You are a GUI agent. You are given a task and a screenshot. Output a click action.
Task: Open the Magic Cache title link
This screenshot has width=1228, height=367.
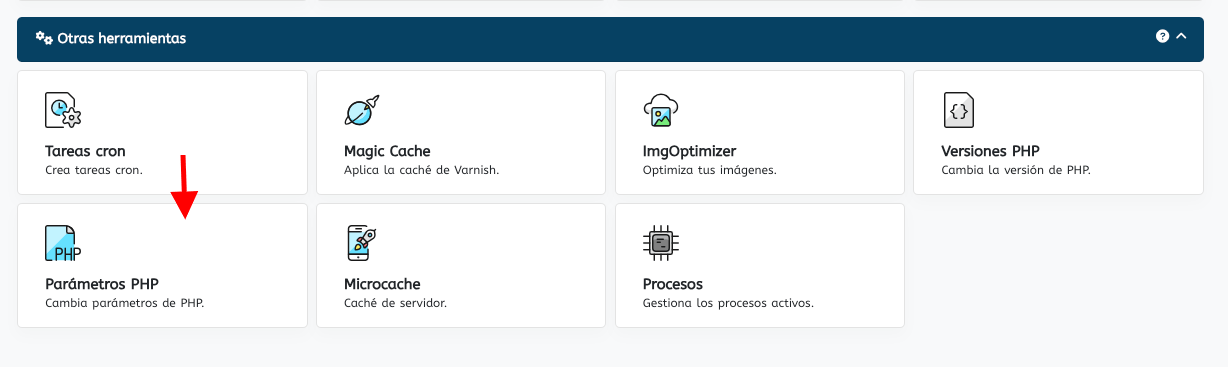coord(387,151)
